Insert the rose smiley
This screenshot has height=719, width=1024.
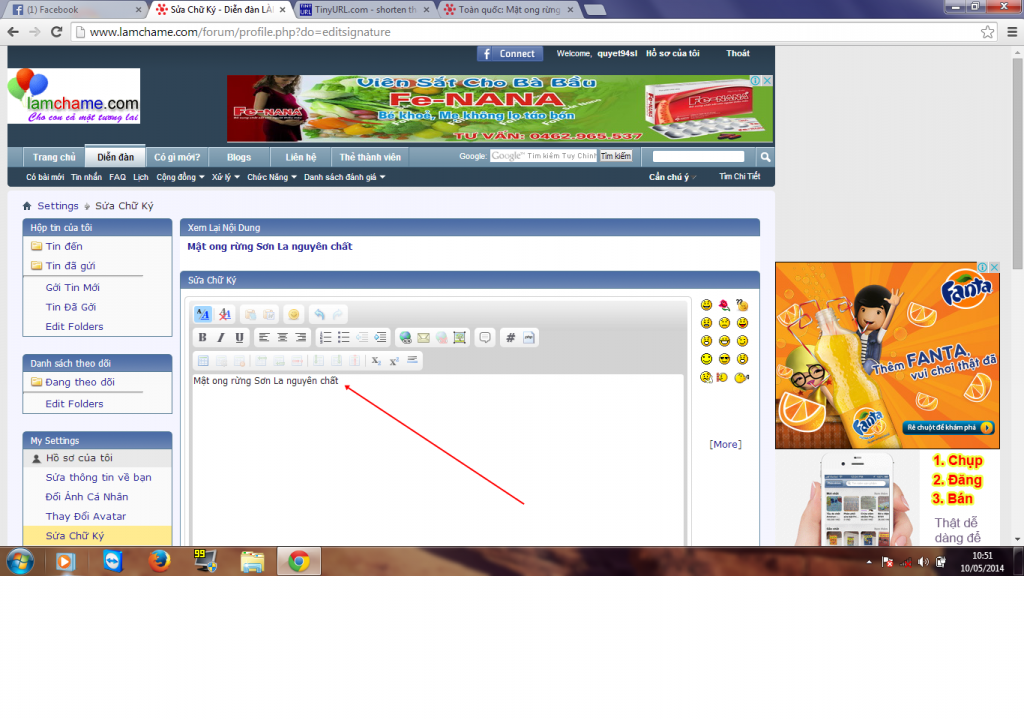[724, 304]
